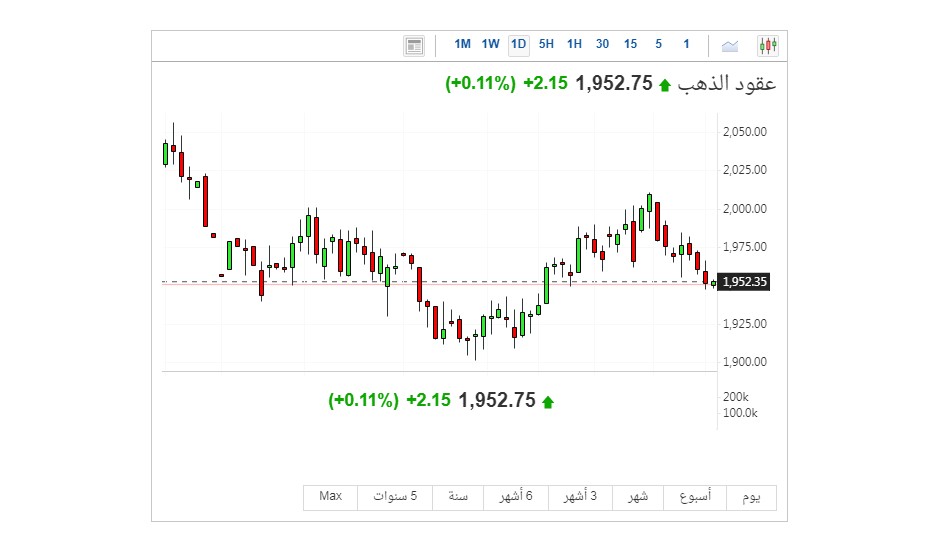Switch to the area chart icon
Screen dimensions: 932x559
point(730,45)
